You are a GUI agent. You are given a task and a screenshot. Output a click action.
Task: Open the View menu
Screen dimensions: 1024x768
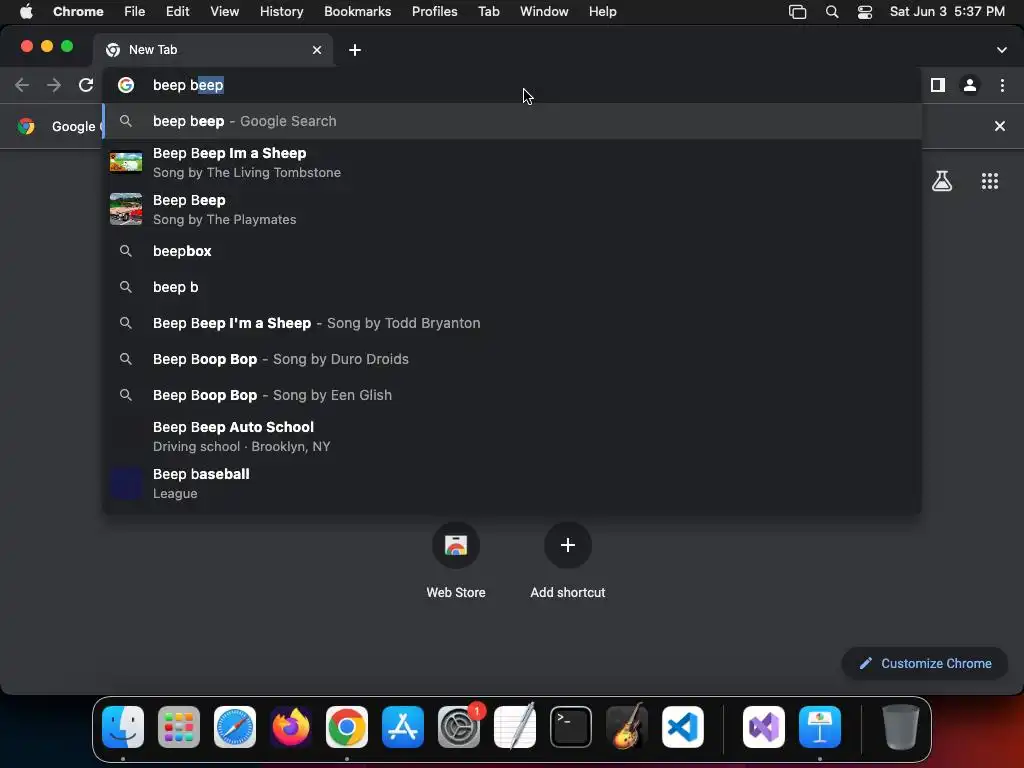pos(224,11)
